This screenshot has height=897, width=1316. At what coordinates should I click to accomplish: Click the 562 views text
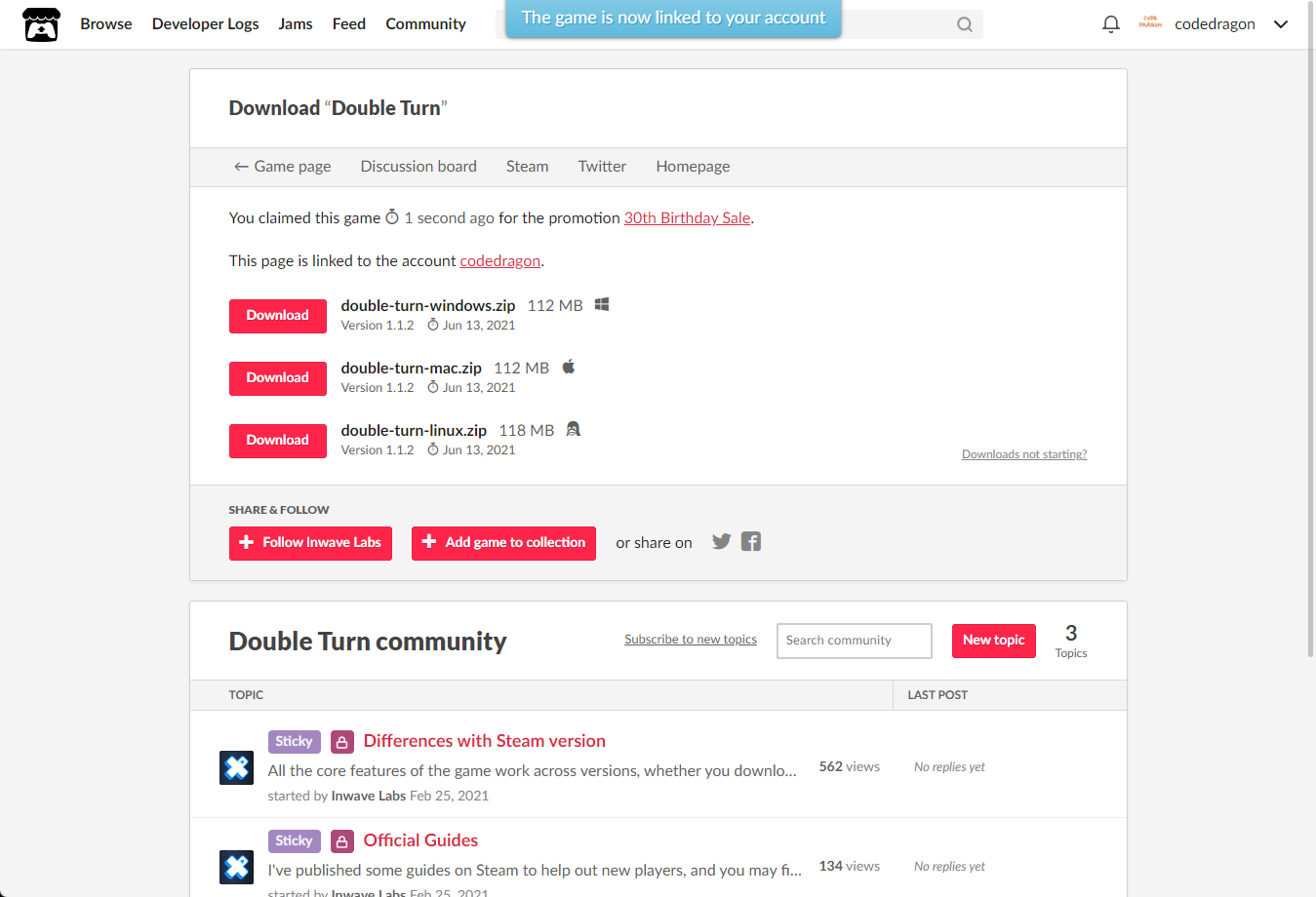tap(849, 766)
